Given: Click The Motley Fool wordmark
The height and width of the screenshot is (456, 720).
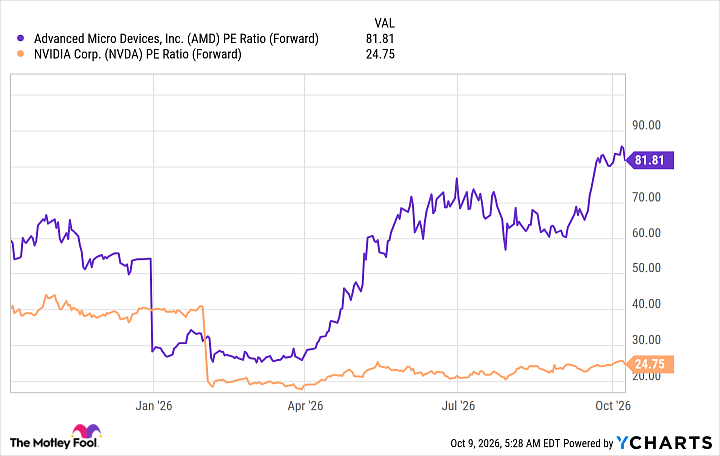Looking at the screenshot, I should coord(54,443).
